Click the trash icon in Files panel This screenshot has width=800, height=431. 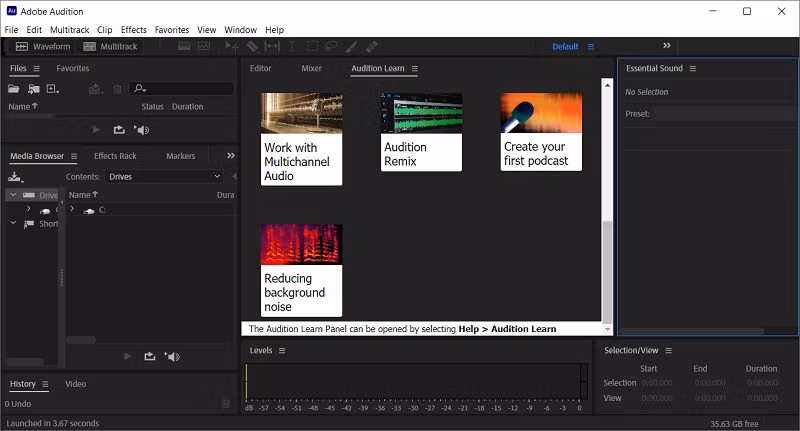(x=117, y=89)
